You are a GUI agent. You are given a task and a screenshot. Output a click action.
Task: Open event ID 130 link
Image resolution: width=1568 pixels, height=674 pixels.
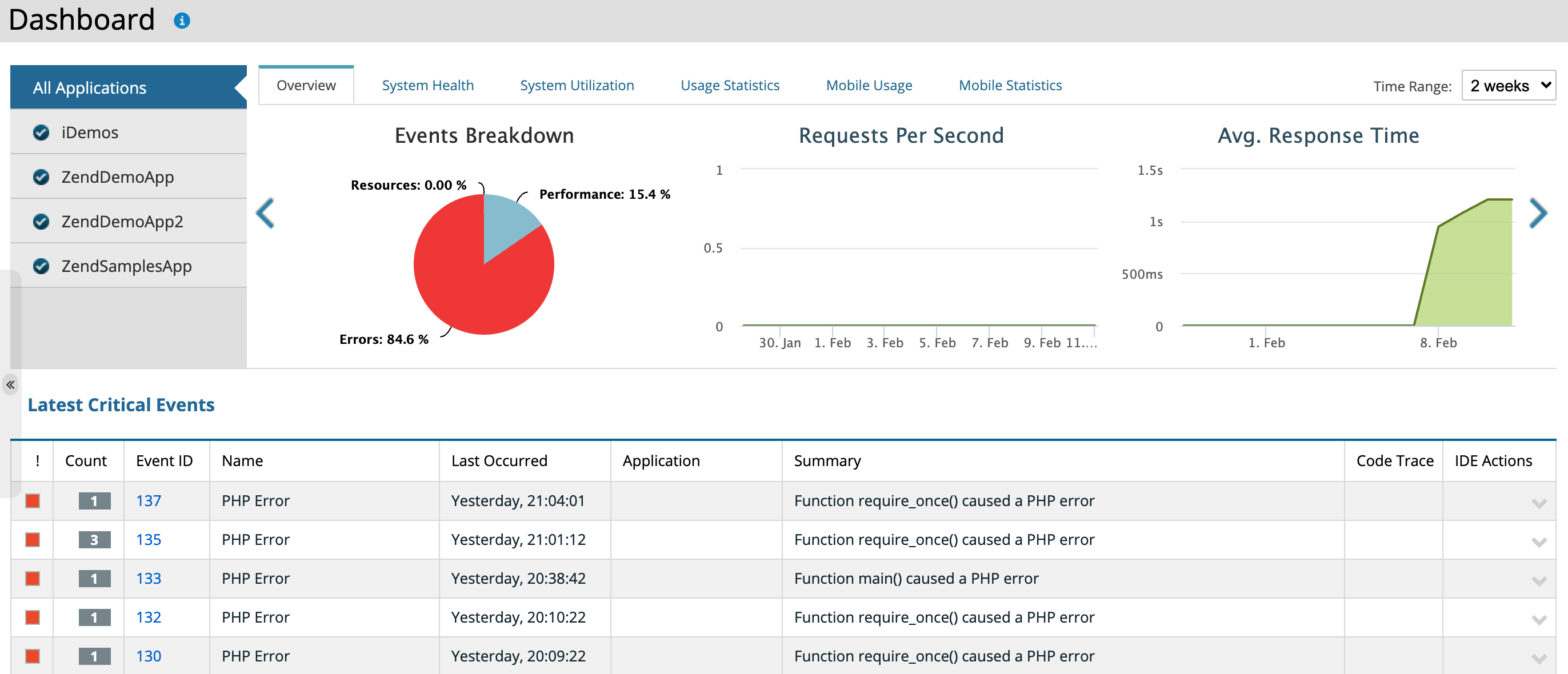pos(149,656)
